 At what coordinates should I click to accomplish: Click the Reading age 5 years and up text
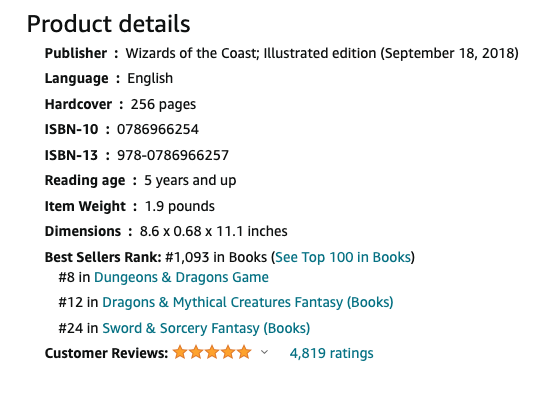tap(190, 180)
